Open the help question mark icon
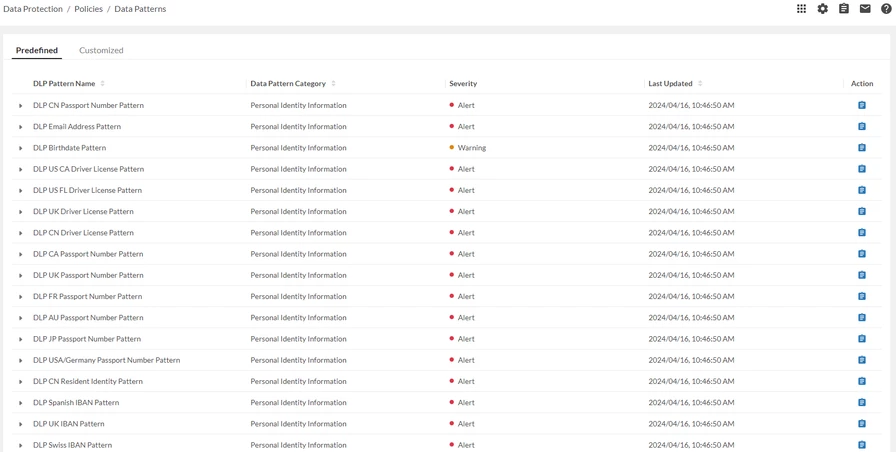The width and height of the screenshot is (896, 452). coord(886,9)
